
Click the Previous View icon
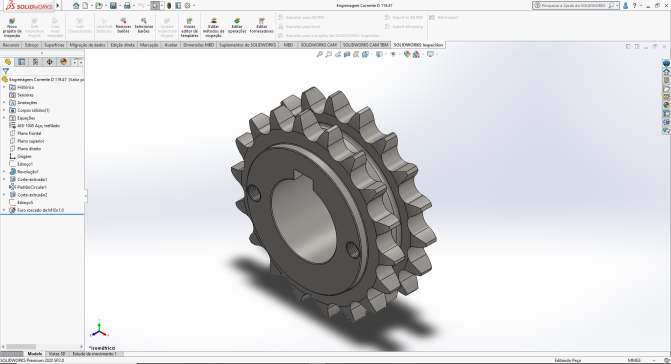click(x=338, y=54)
